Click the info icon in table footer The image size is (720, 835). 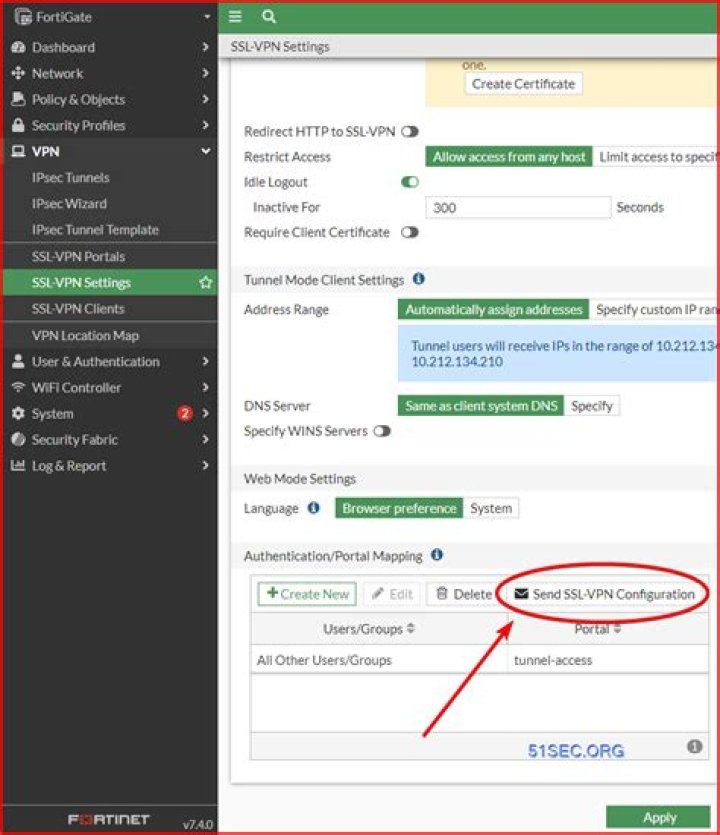click(694, 747)
